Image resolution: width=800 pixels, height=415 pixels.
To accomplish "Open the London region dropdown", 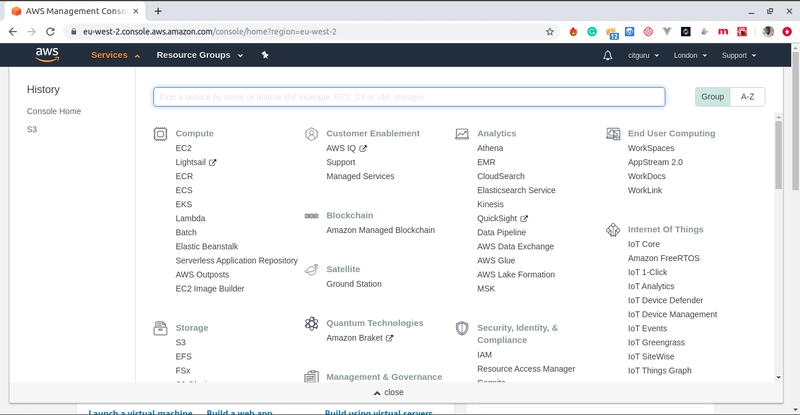I will coord(690,55).
